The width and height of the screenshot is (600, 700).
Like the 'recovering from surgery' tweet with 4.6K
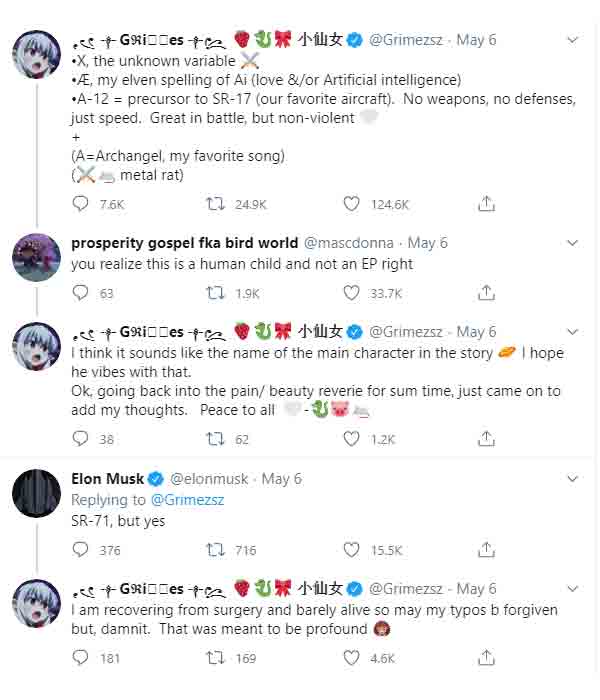pyautogui.click(x=351, y=658)
